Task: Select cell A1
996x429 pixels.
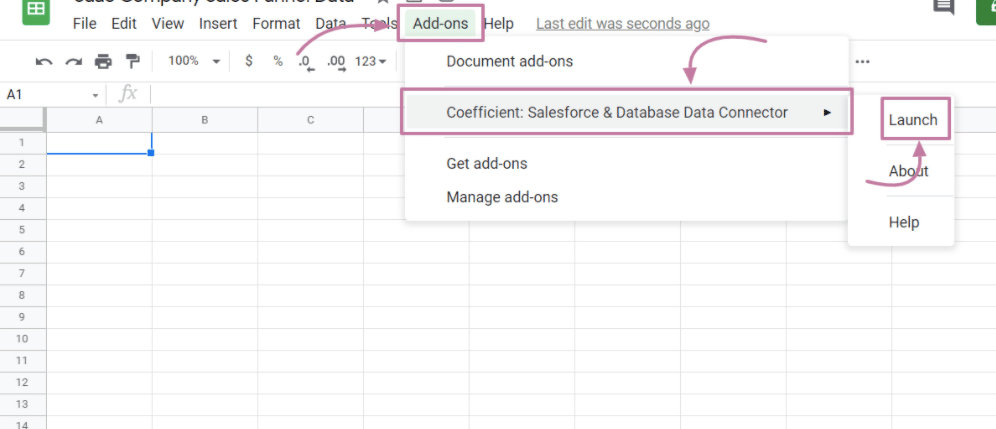Action: point(99,142)
